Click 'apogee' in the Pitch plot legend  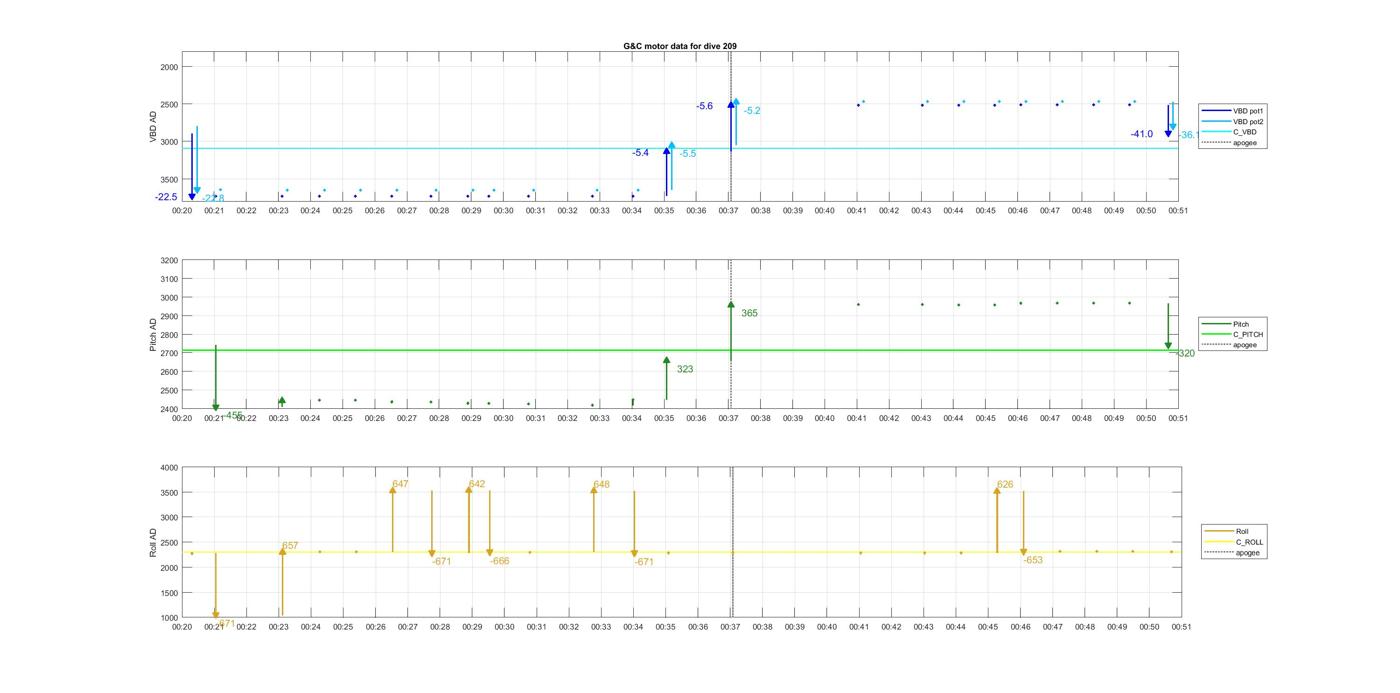1231,345
